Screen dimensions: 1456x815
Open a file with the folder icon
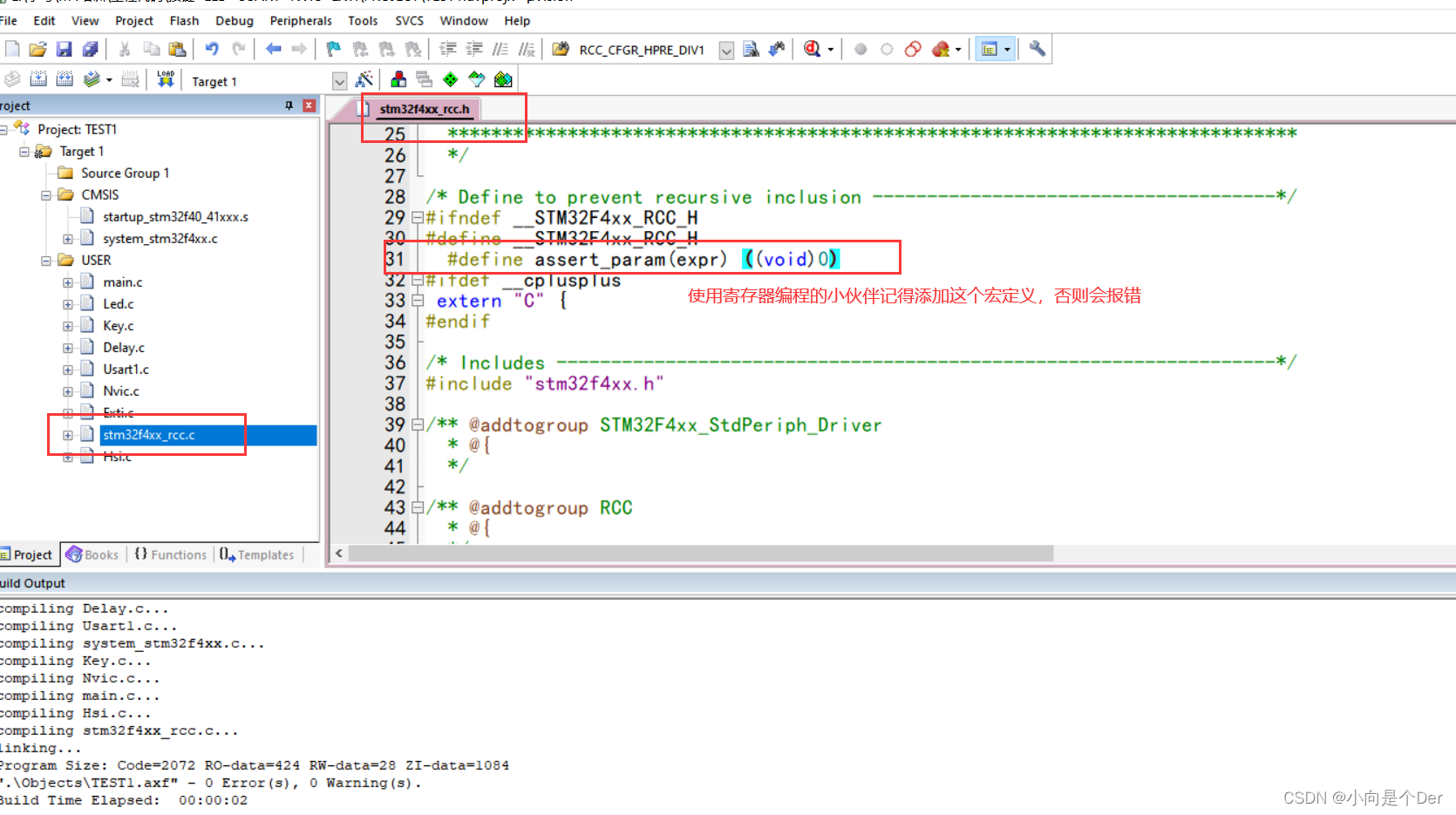coord(37,49)
